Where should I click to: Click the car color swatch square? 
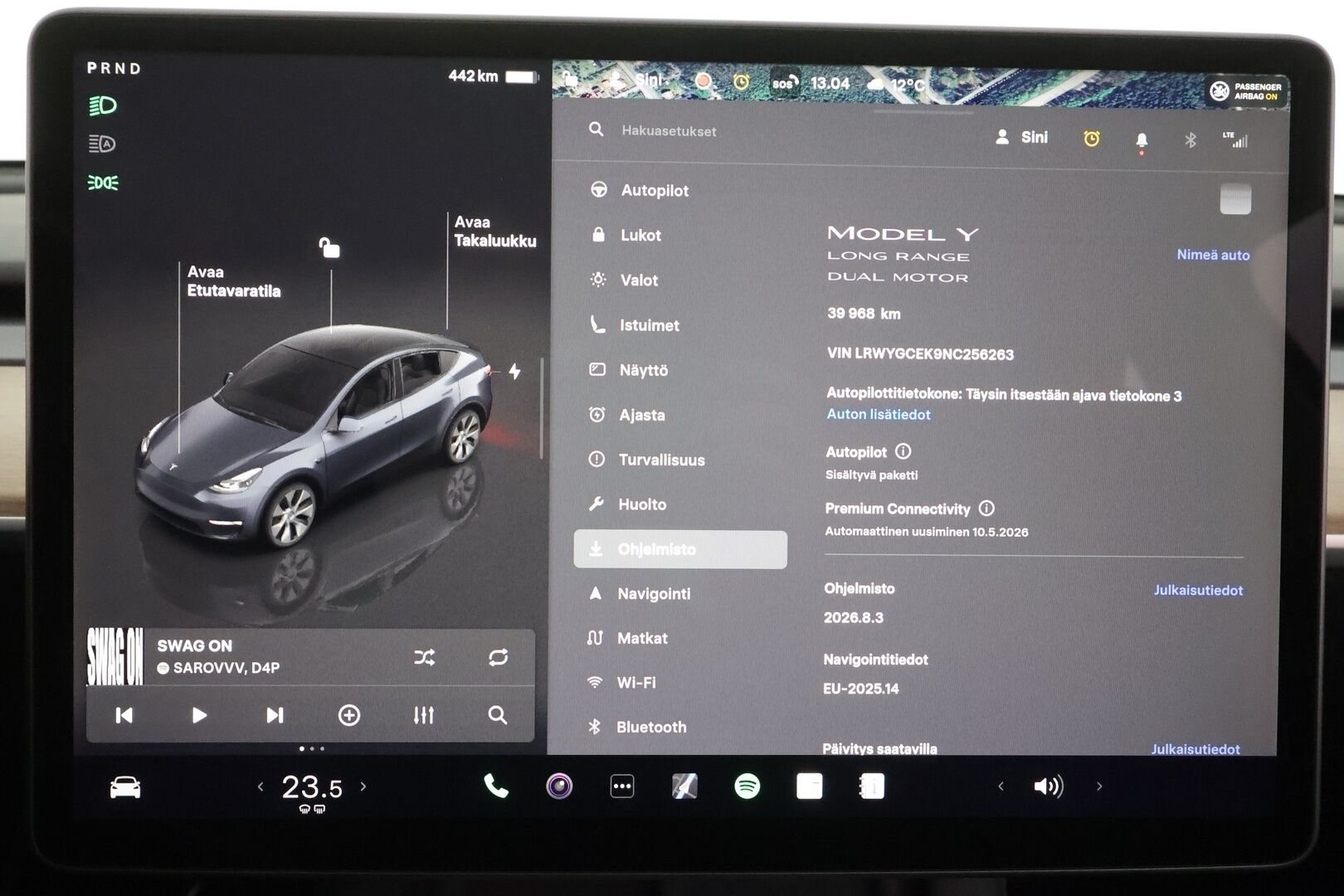pyautogui.click(x=1235, y=199)
